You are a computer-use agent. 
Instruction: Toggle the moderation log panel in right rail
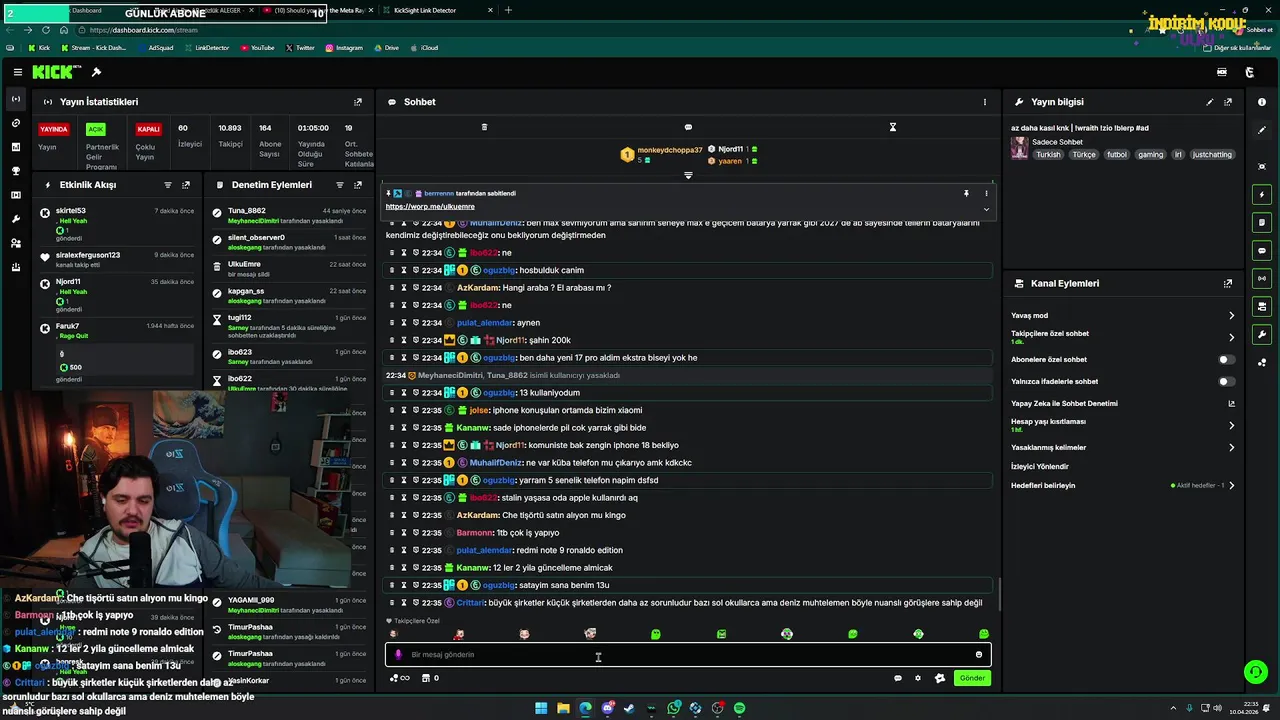(x=1262, y=222)
